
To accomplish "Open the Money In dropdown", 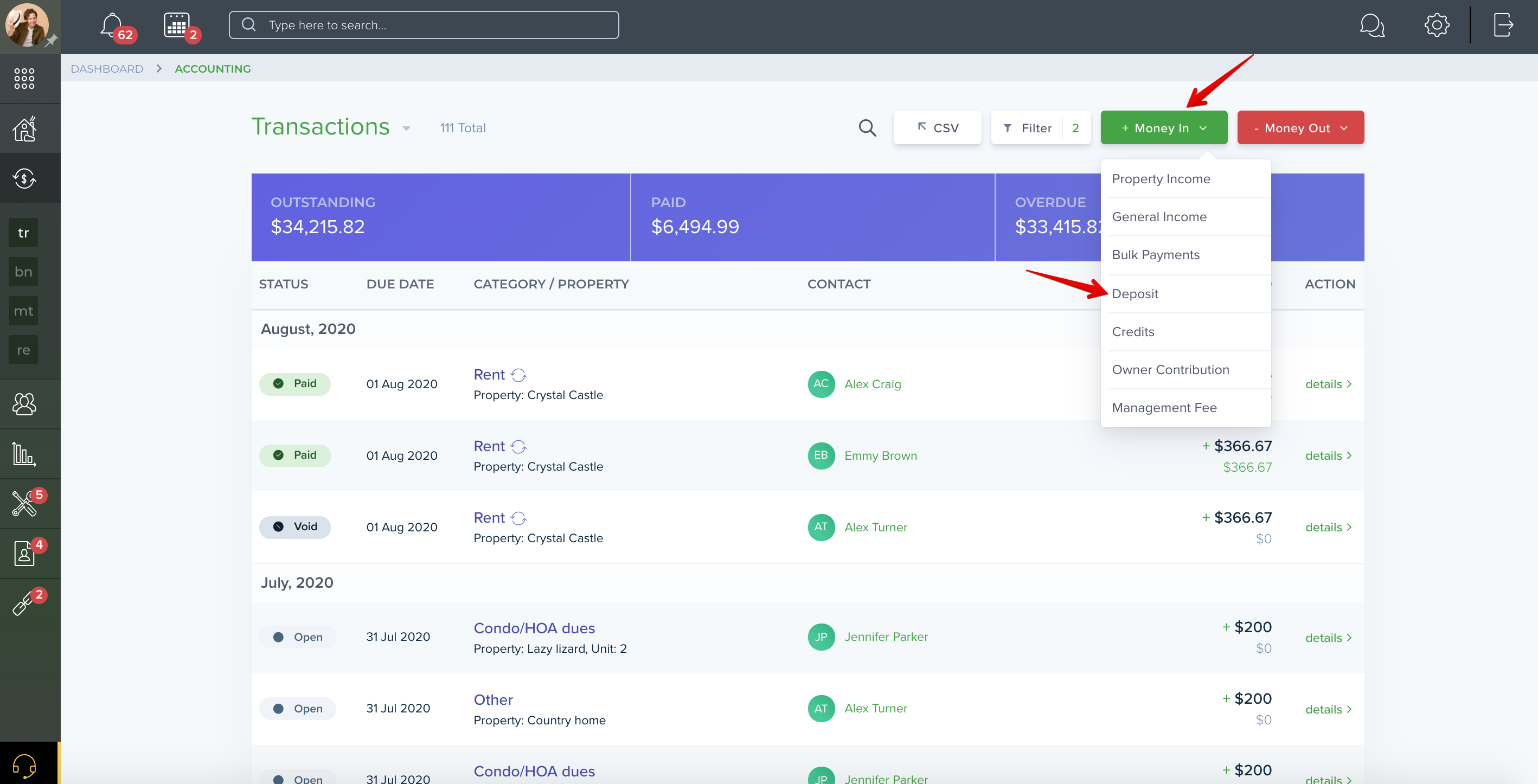I will [x=1164, y=128].
